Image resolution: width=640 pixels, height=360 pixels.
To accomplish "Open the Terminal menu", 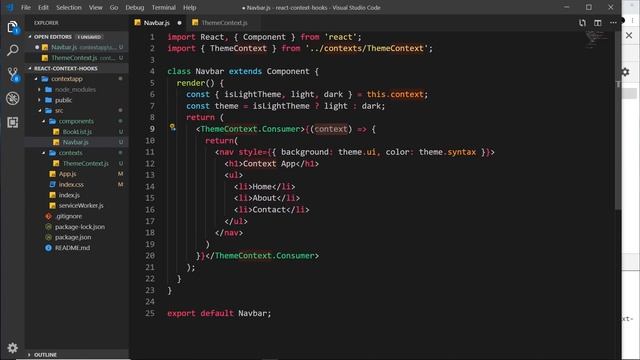I will [x=164, y=7].
